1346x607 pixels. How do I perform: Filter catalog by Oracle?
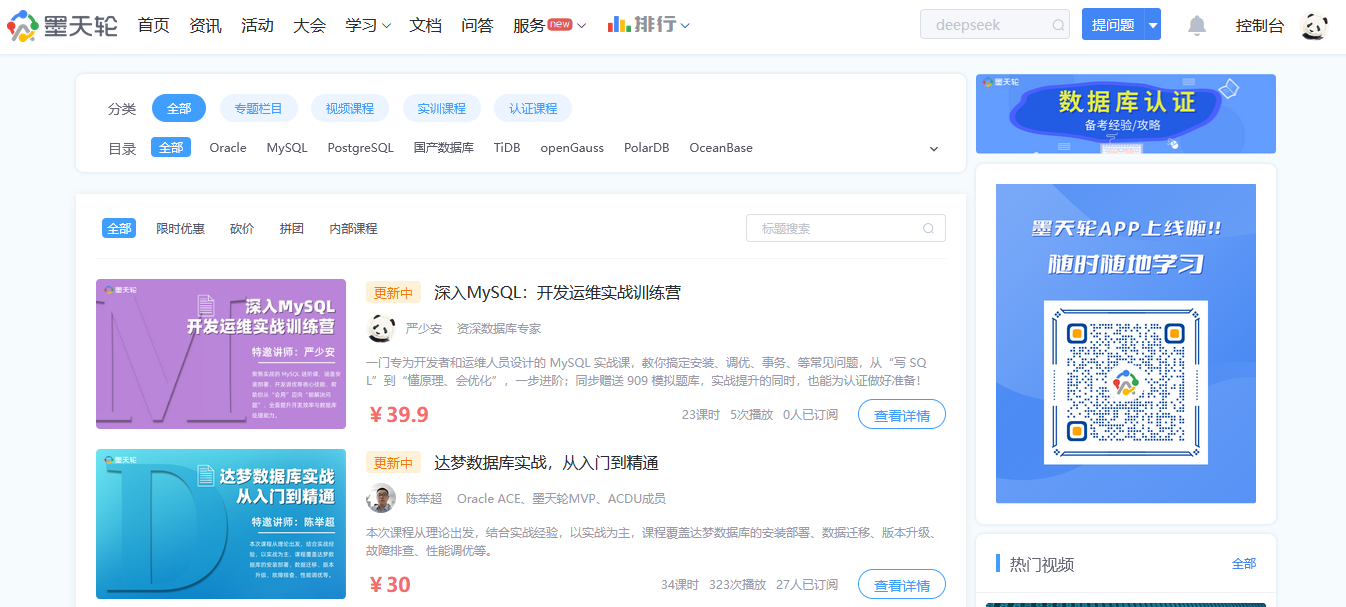click(x=228, y=147)
